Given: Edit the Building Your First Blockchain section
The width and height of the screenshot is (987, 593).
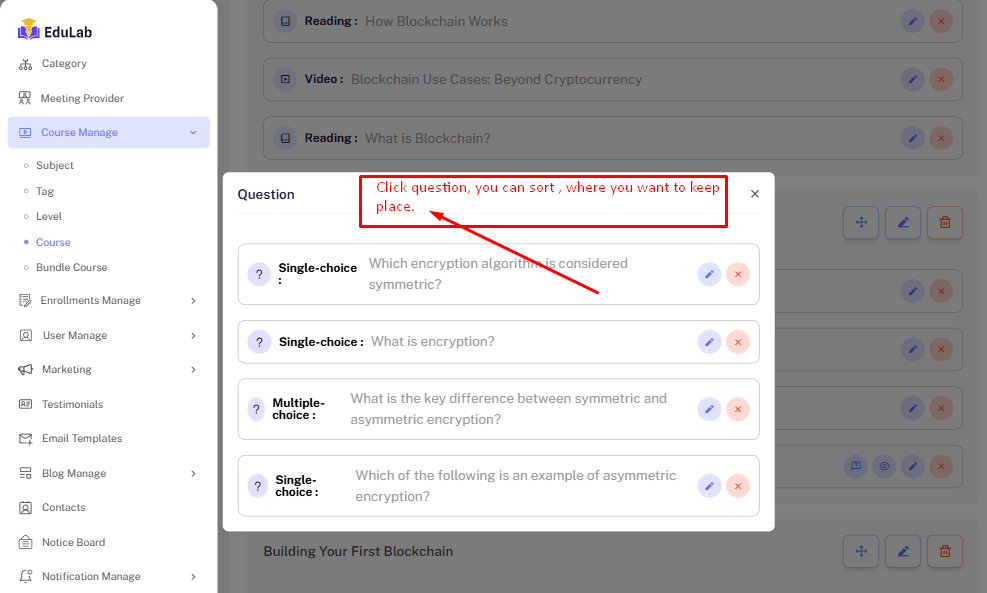Looking at the screenshot, I should (x=902, y=551).
